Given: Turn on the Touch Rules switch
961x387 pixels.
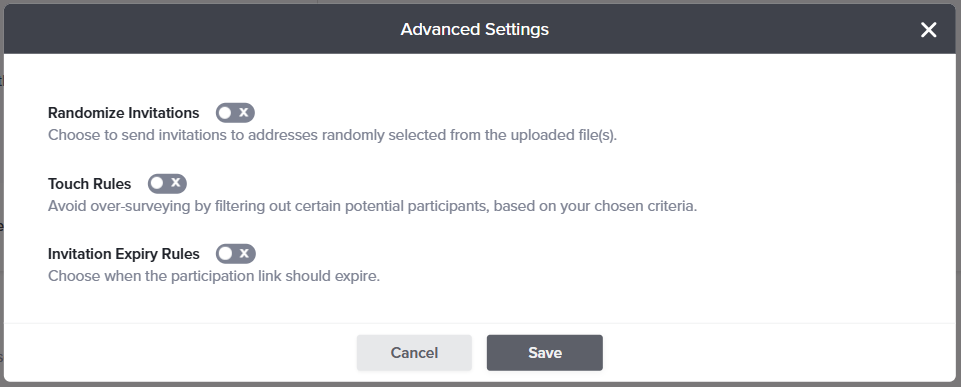Looking at the screenshot, I should coord(167,183).
